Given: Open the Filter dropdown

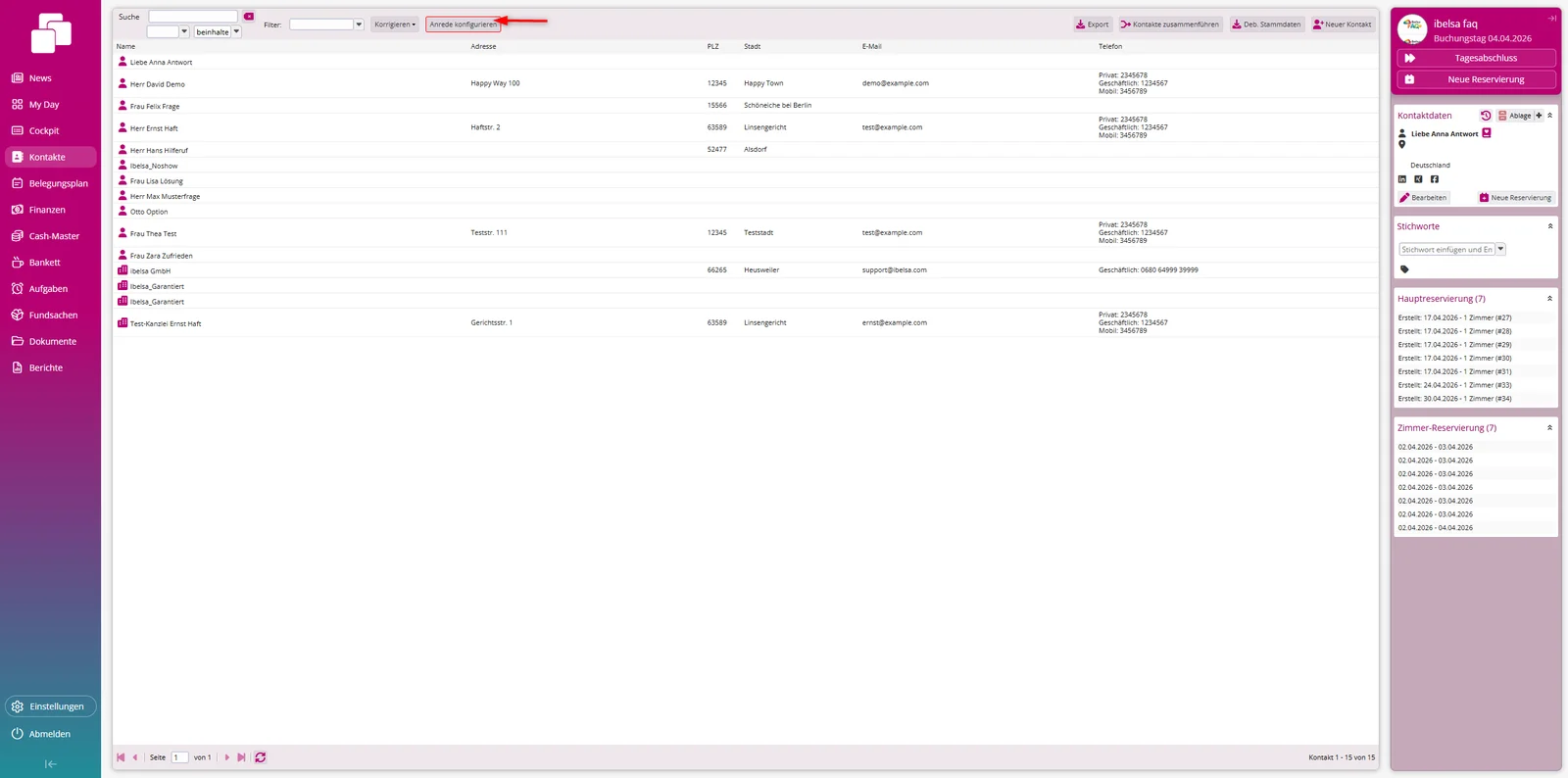Looking at the screenshot, I should tap(359, 24).
